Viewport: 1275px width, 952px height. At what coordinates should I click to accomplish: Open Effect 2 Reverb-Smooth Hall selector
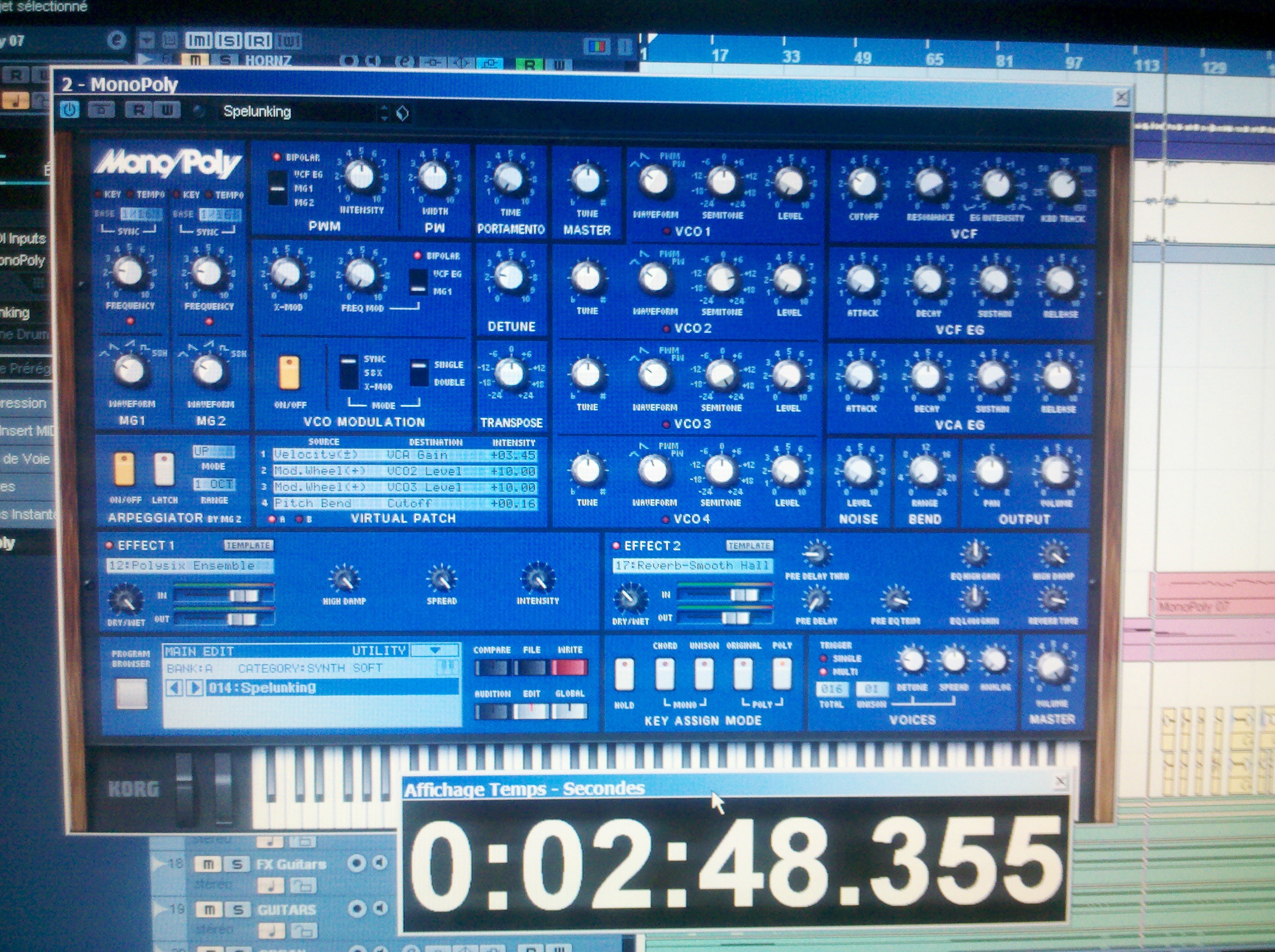click(692, 565)
